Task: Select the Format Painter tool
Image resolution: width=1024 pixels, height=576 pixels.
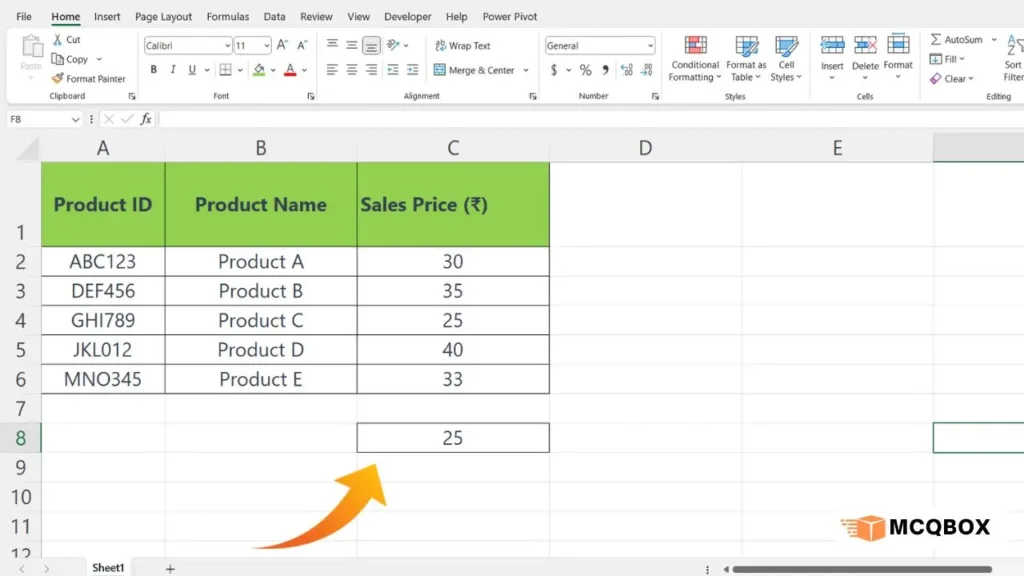Action: click(x=89, y=78)
